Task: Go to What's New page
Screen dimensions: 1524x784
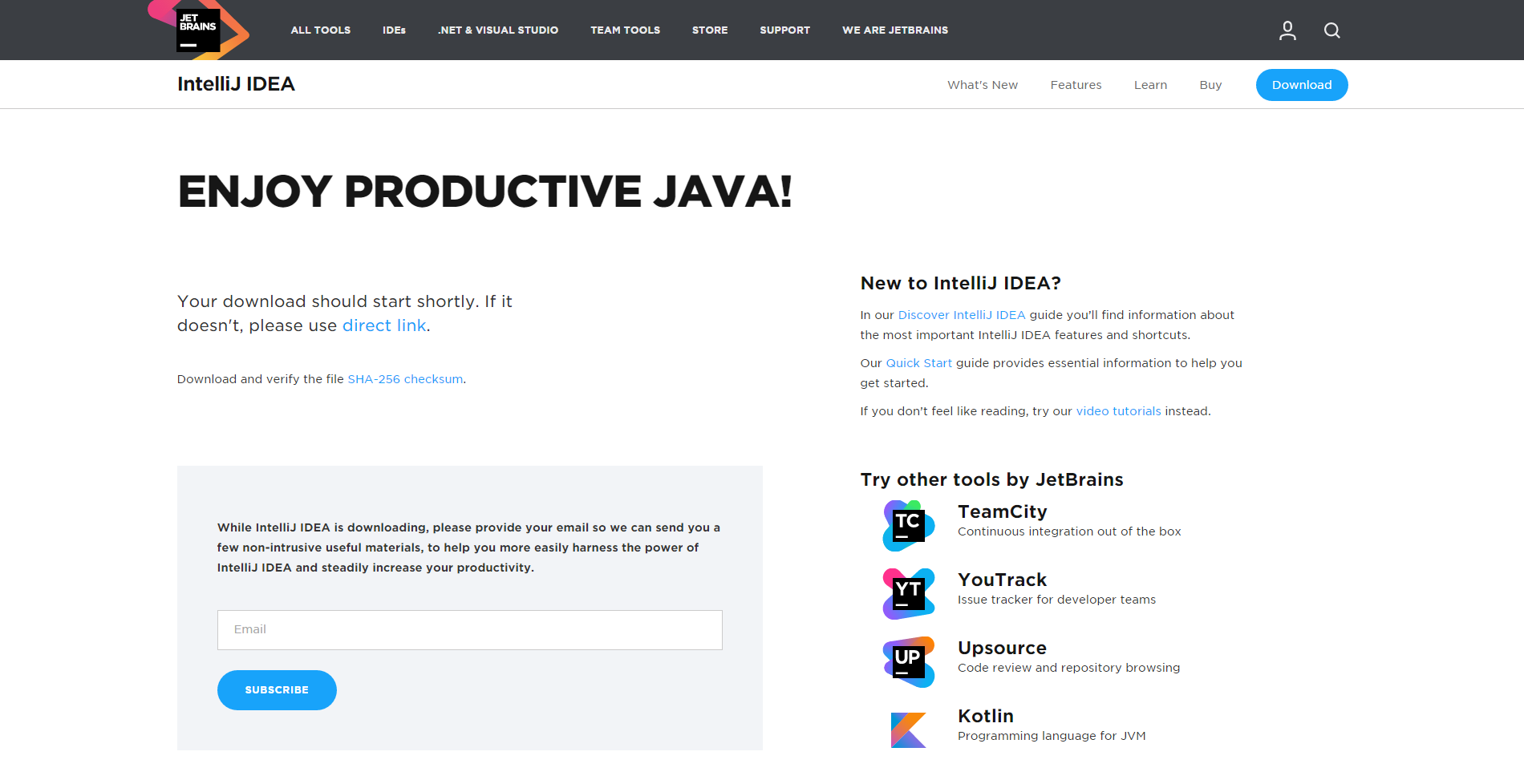Action: [983, 85]
